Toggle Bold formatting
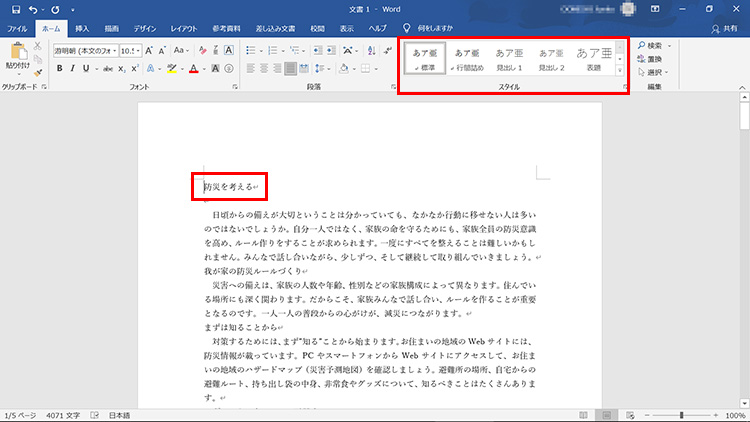The height and width of the screenshot is (422, 750). [59, 69]
